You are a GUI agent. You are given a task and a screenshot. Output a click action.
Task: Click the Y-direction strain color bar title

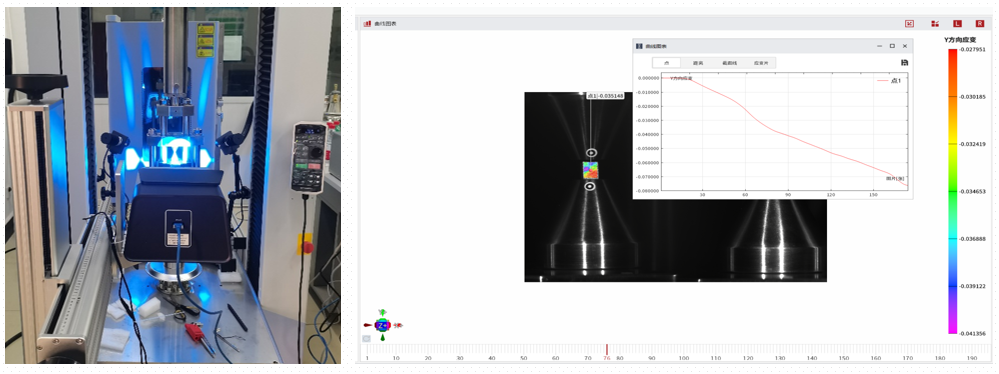coord(960,40)
